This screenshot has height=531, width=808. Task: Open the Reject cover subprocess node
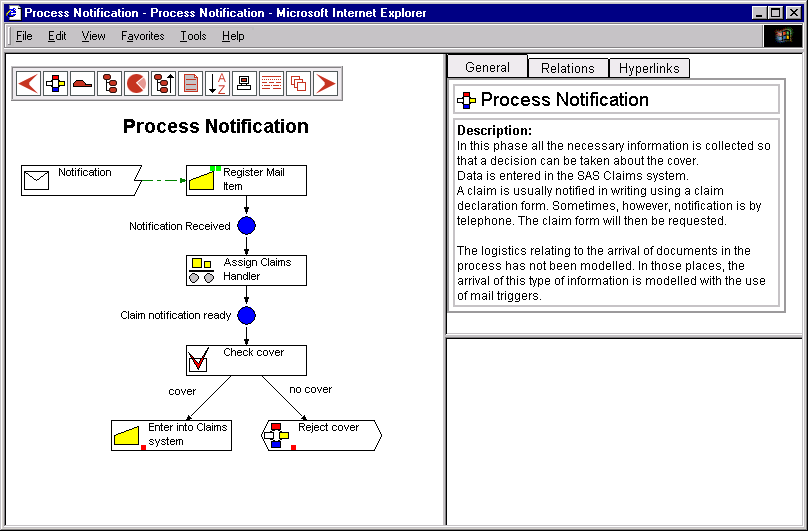pyautogui.click(x=321, y=435)
